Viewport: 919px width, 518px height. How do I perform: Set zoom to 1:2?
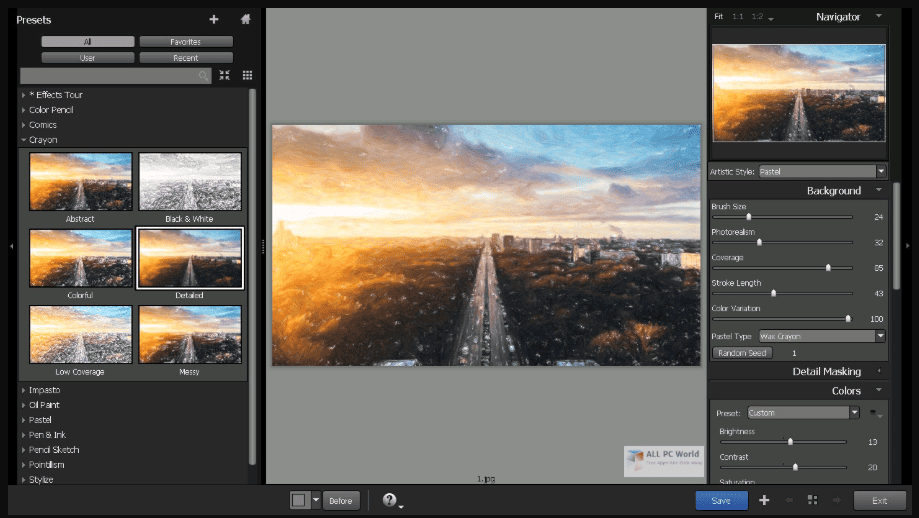(x=757, y=16)
